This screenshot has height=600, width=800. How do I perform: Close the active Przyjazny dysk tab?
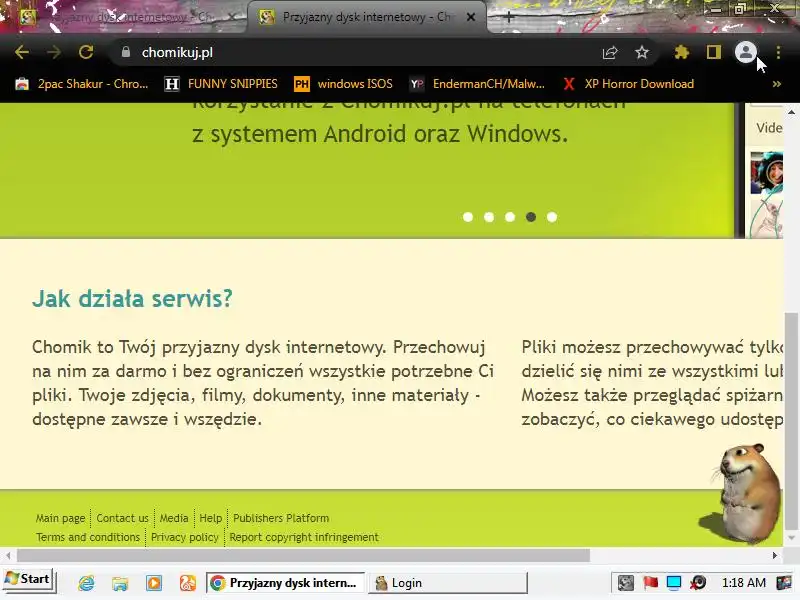471,17
